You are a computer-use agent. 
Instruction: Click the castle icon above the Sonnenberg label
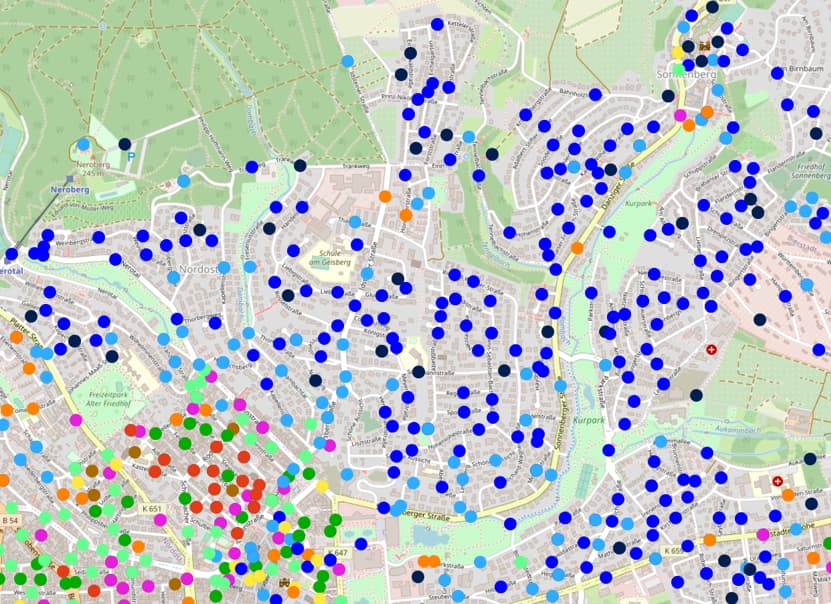coord(704,45)
